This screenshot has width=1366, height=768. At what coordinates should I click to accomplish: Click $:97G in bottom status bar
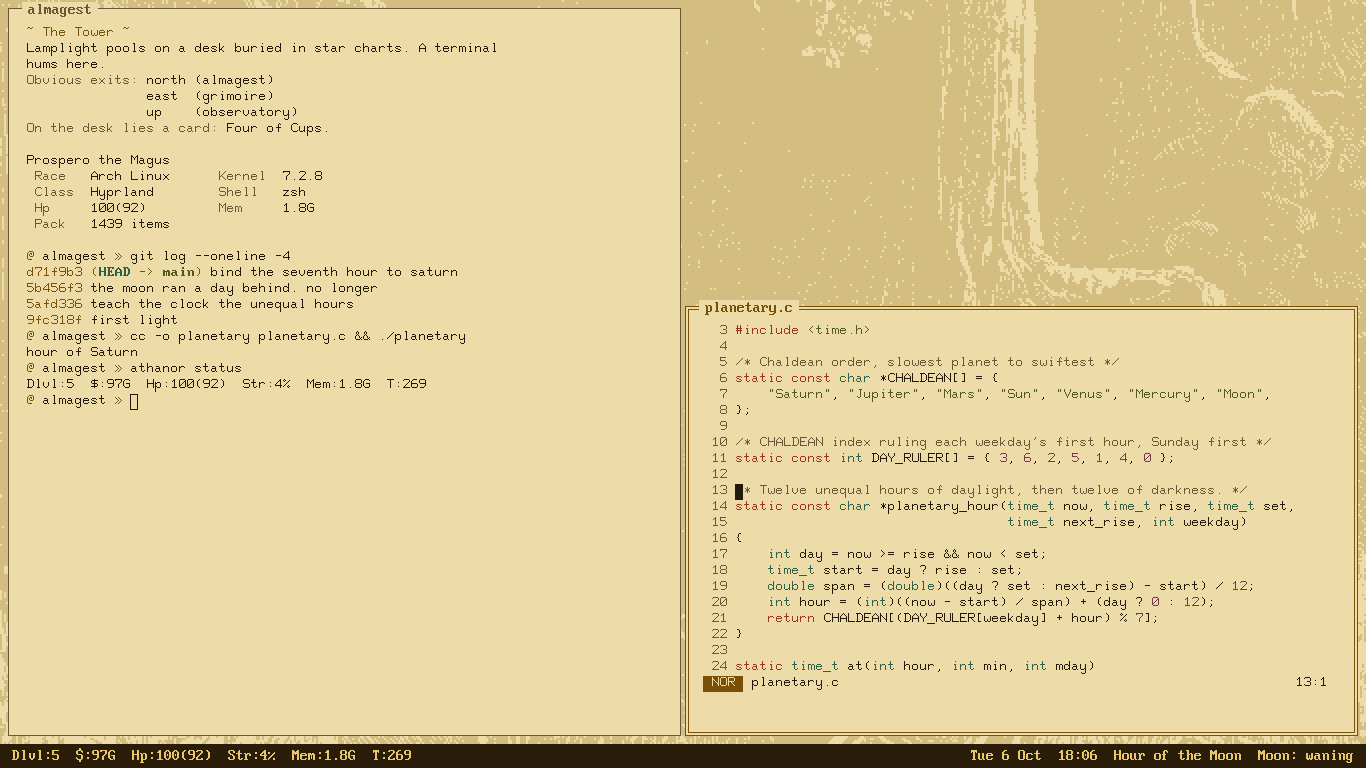[x=96, y=756]
